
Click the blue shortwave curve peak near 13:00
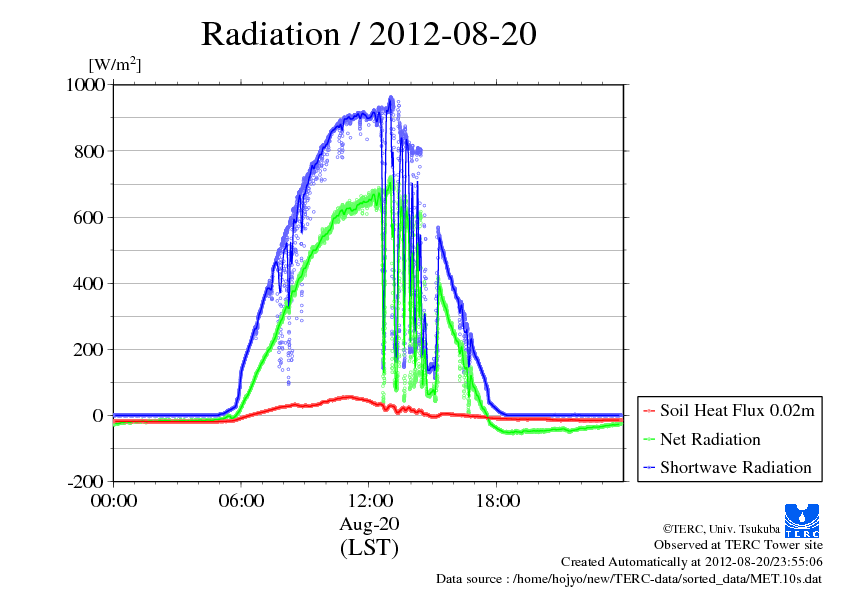[x=391, y=99]
